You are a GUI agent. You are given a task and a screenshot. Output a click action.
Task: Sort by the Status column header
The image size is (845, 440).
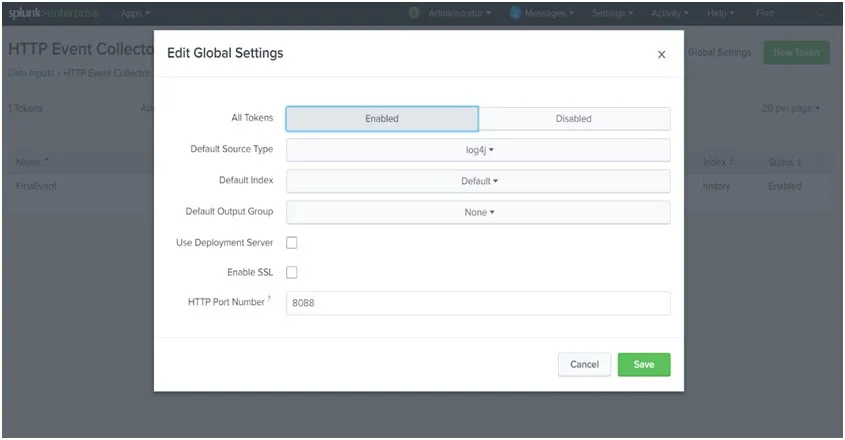click(785, 162)
